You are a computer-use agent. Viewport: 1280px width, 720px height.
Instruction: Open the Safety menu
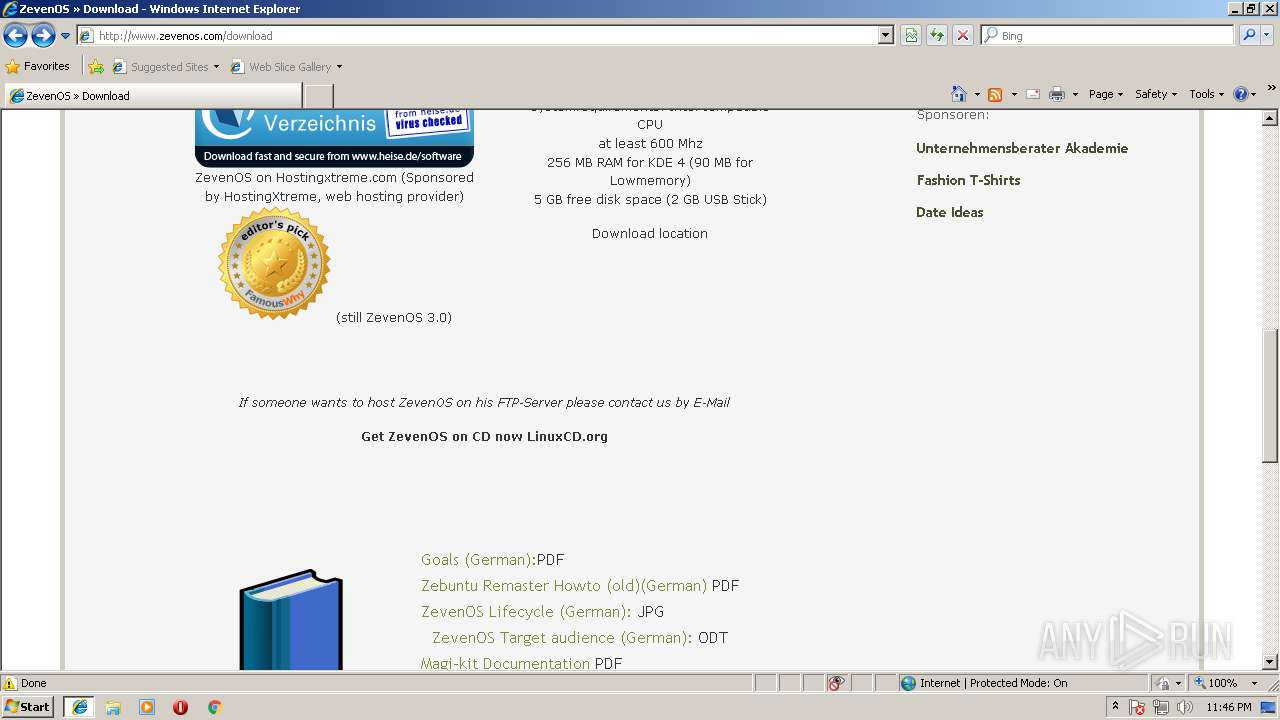point(1155,94)
